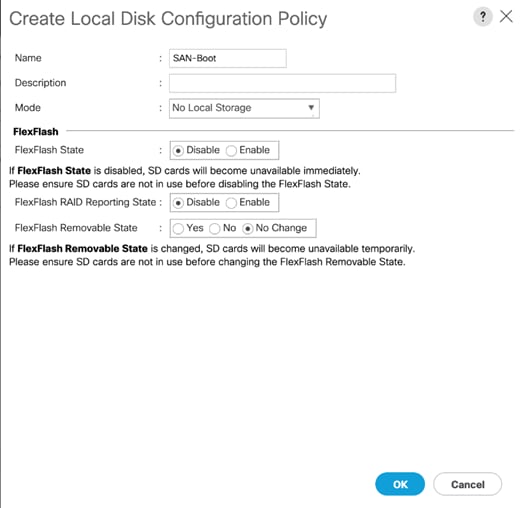This screenshot has width=522, height=508.
Task: Click the Mode field label
Action: pos(28,108)
